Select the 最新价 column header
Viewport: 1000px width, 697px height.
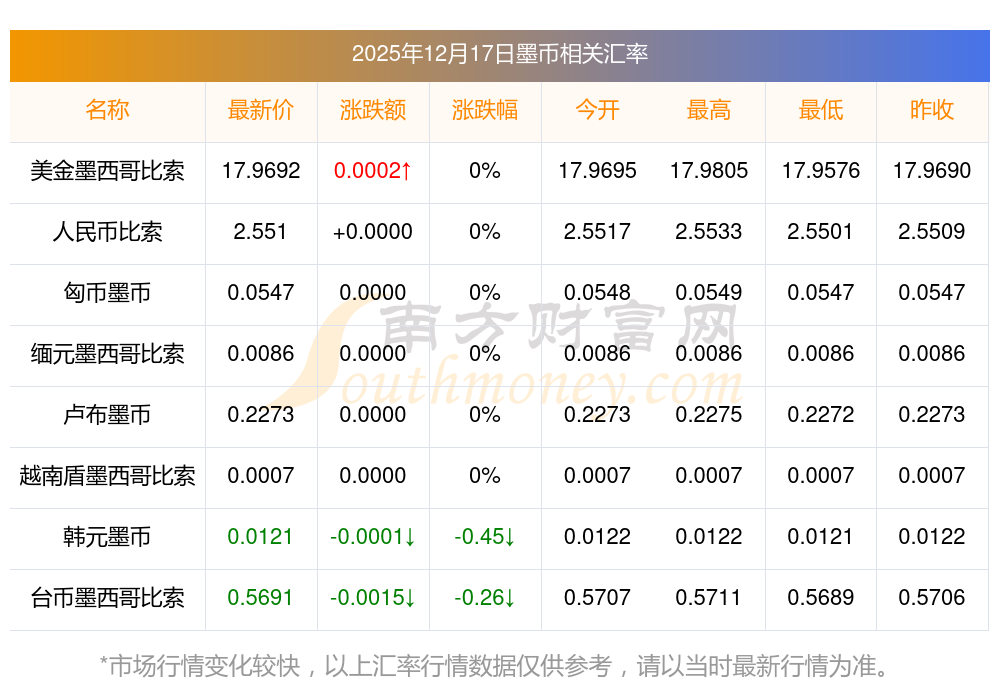[261, 110]
